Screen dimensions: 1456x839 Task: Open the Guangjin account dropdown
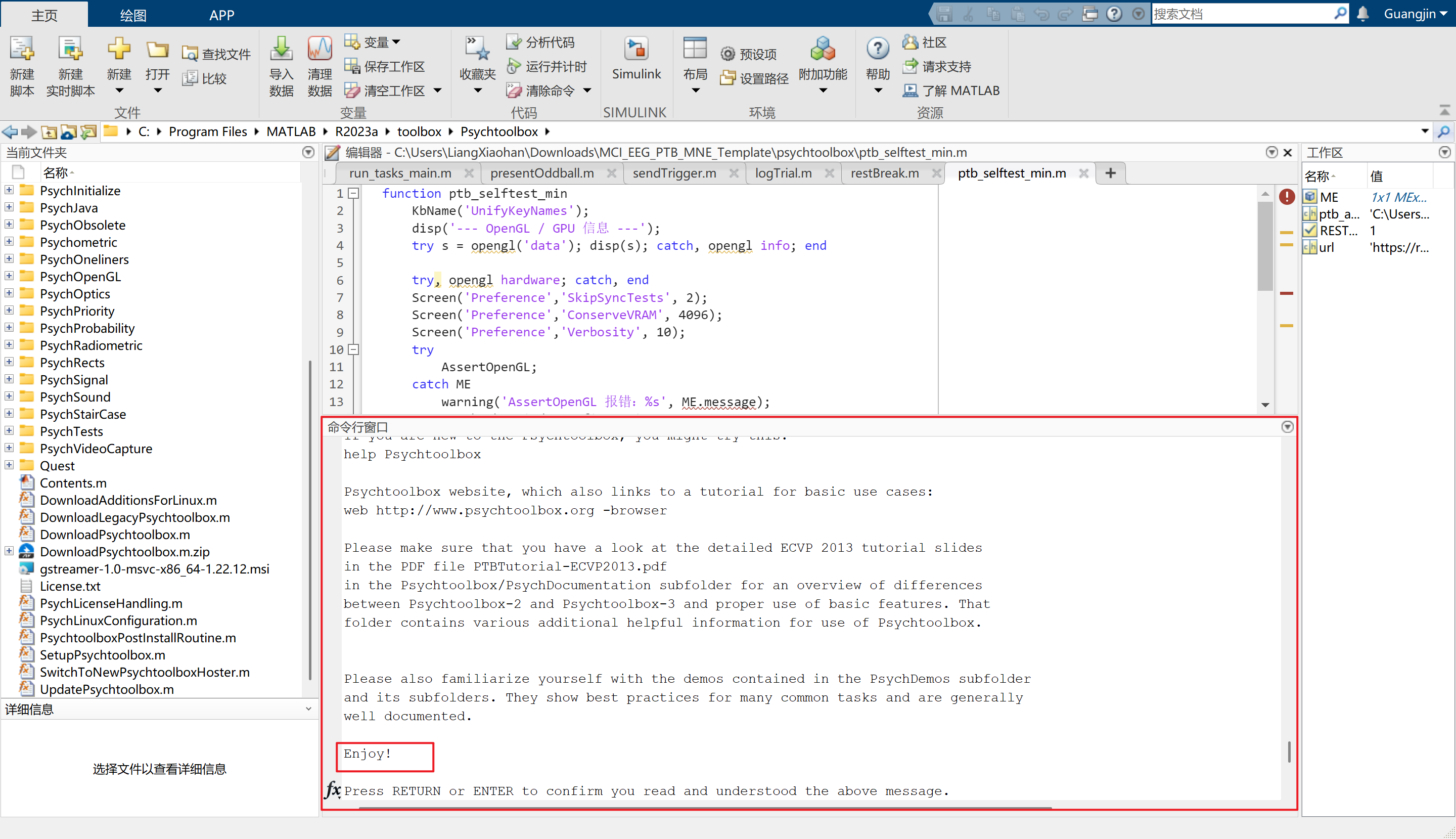tap(1415, 14)
